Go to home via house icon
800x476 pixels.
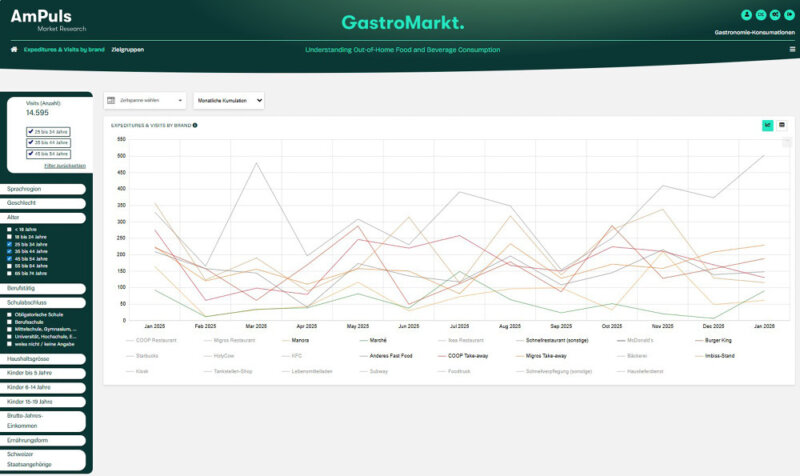14,49
